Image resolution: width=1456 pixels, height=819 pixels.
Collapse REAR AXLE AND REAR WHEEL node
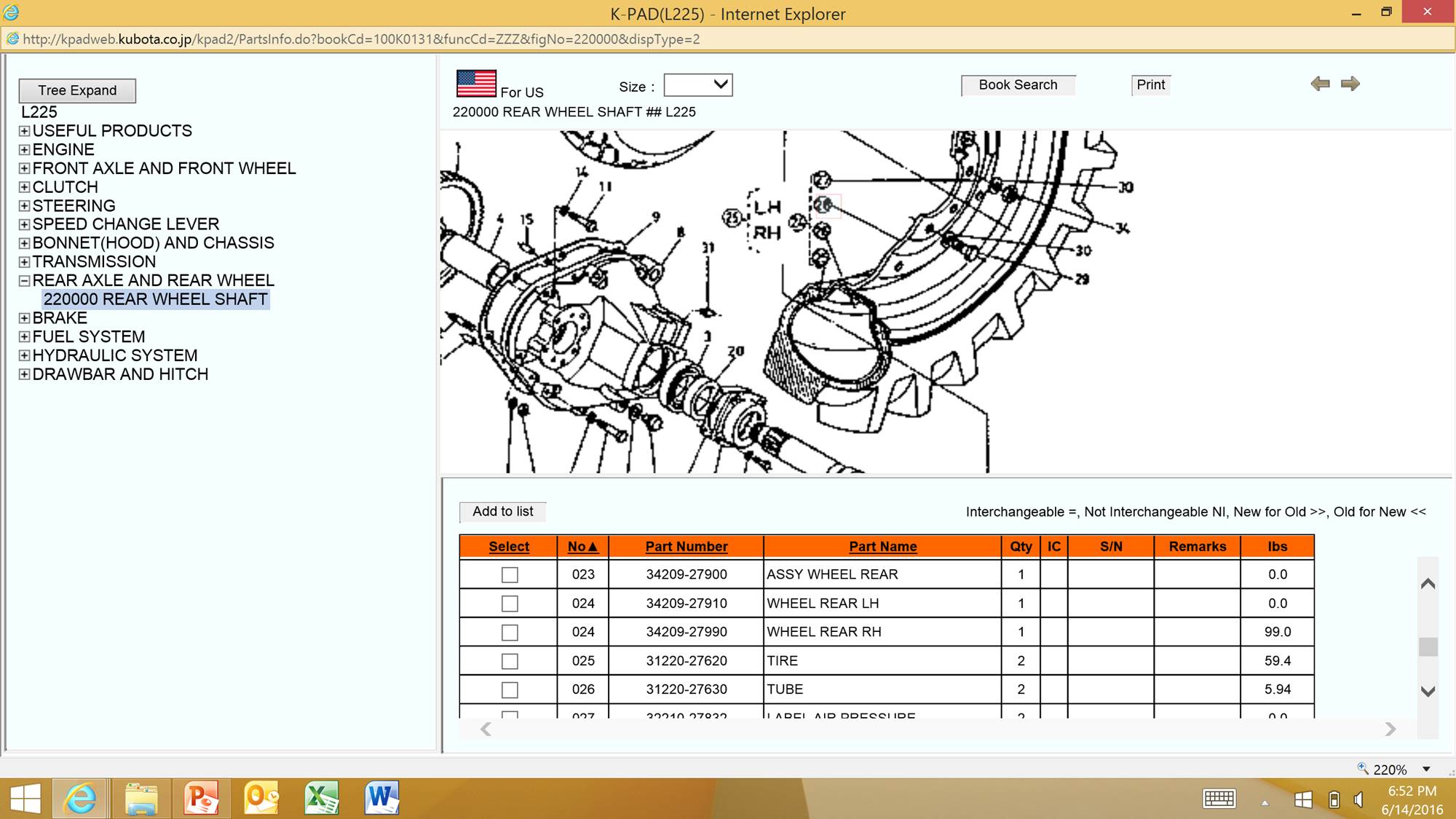(x=24, y=280)
